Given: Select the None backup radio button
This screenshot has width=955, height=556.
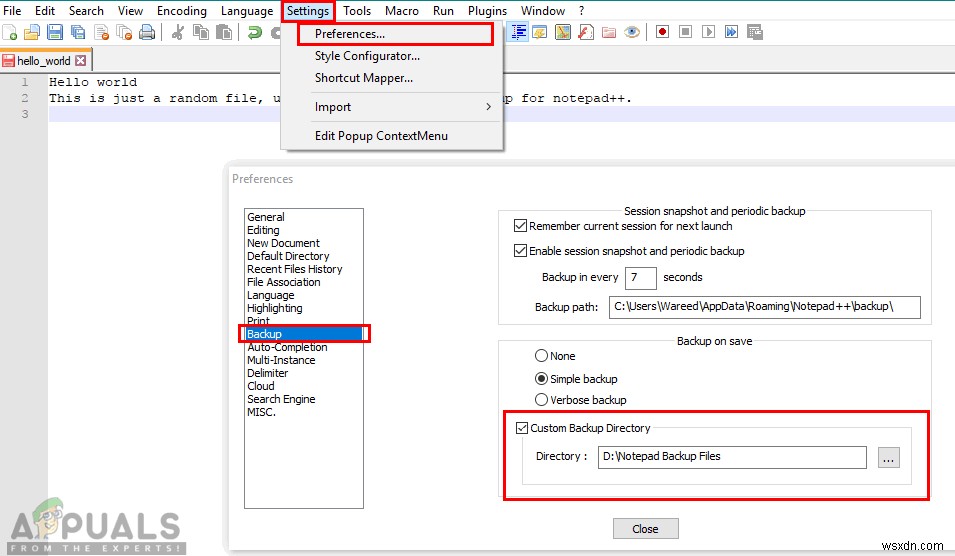Looking at the screenshot, I should pyautogui.click(x=541, y=356).
